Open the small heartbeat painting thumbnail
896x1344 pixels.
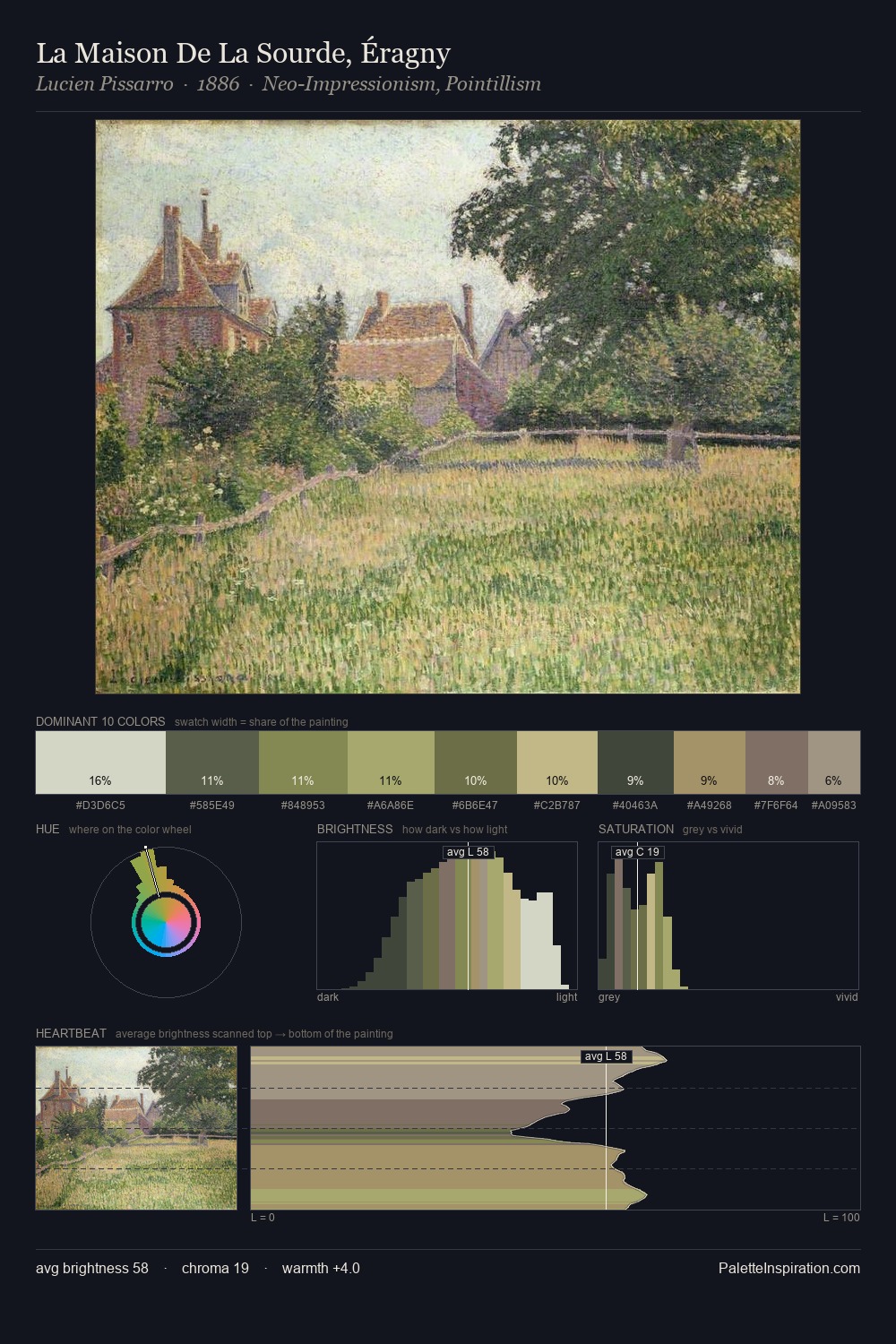[x=136, y=1128]
